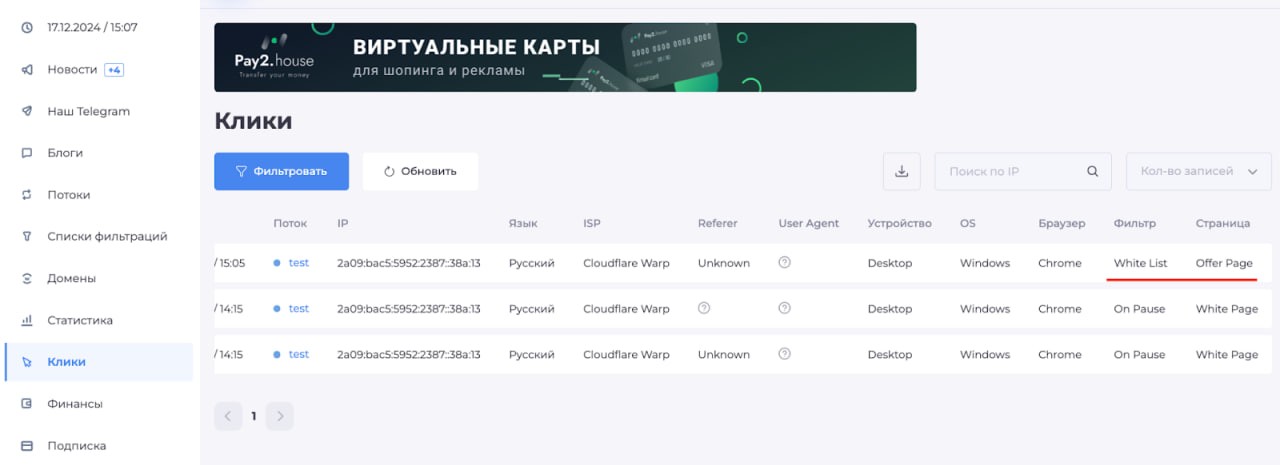
Task: Focus the Поиск по IP search field
Action: [1010, 171]
